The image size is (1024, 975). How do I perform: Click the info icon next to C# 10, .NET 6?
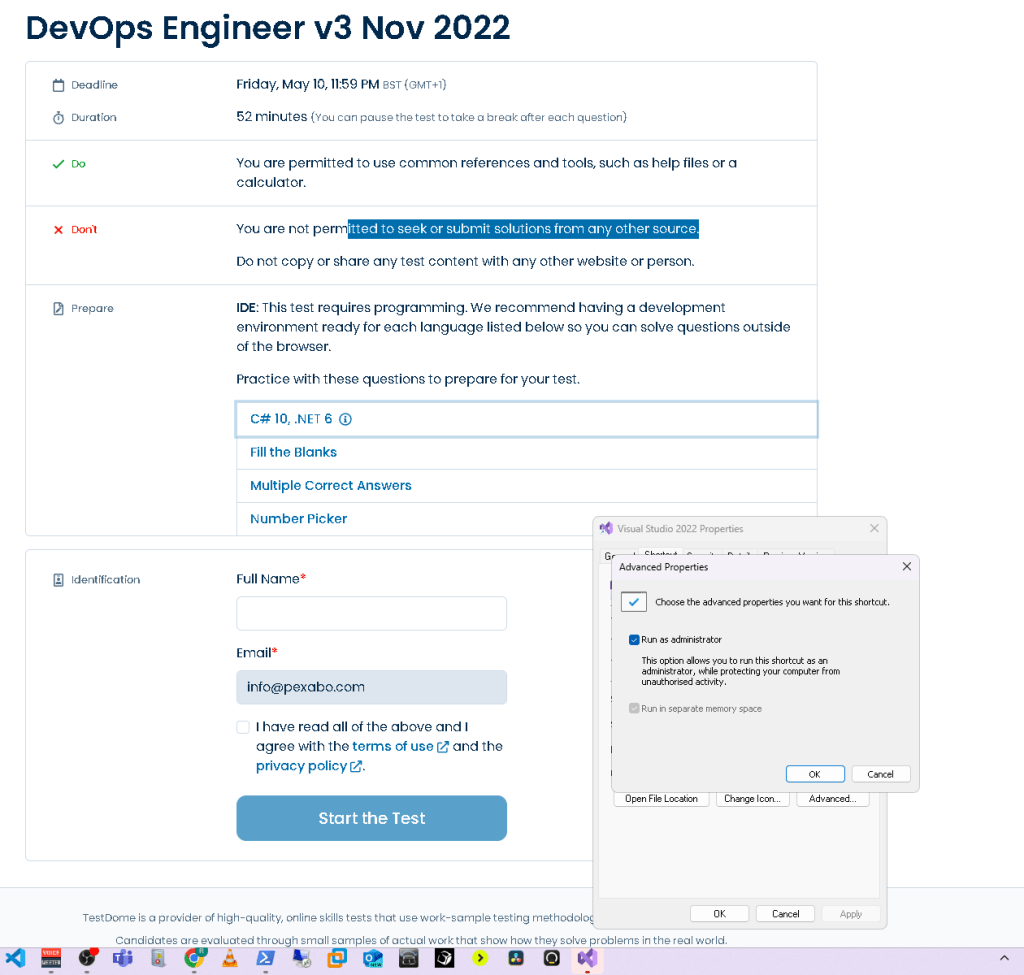point(345,419)
